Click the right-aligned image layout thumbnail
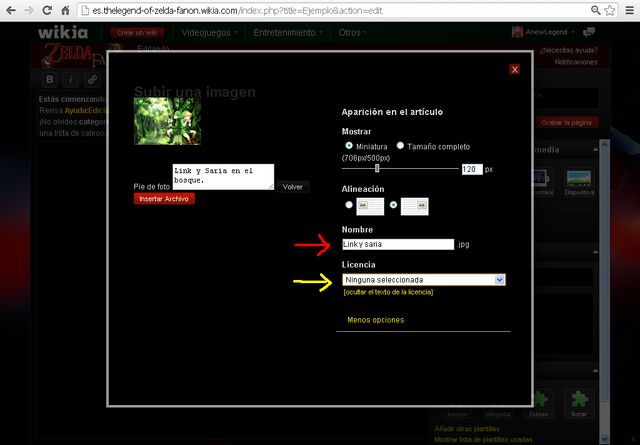 point(415,206)
